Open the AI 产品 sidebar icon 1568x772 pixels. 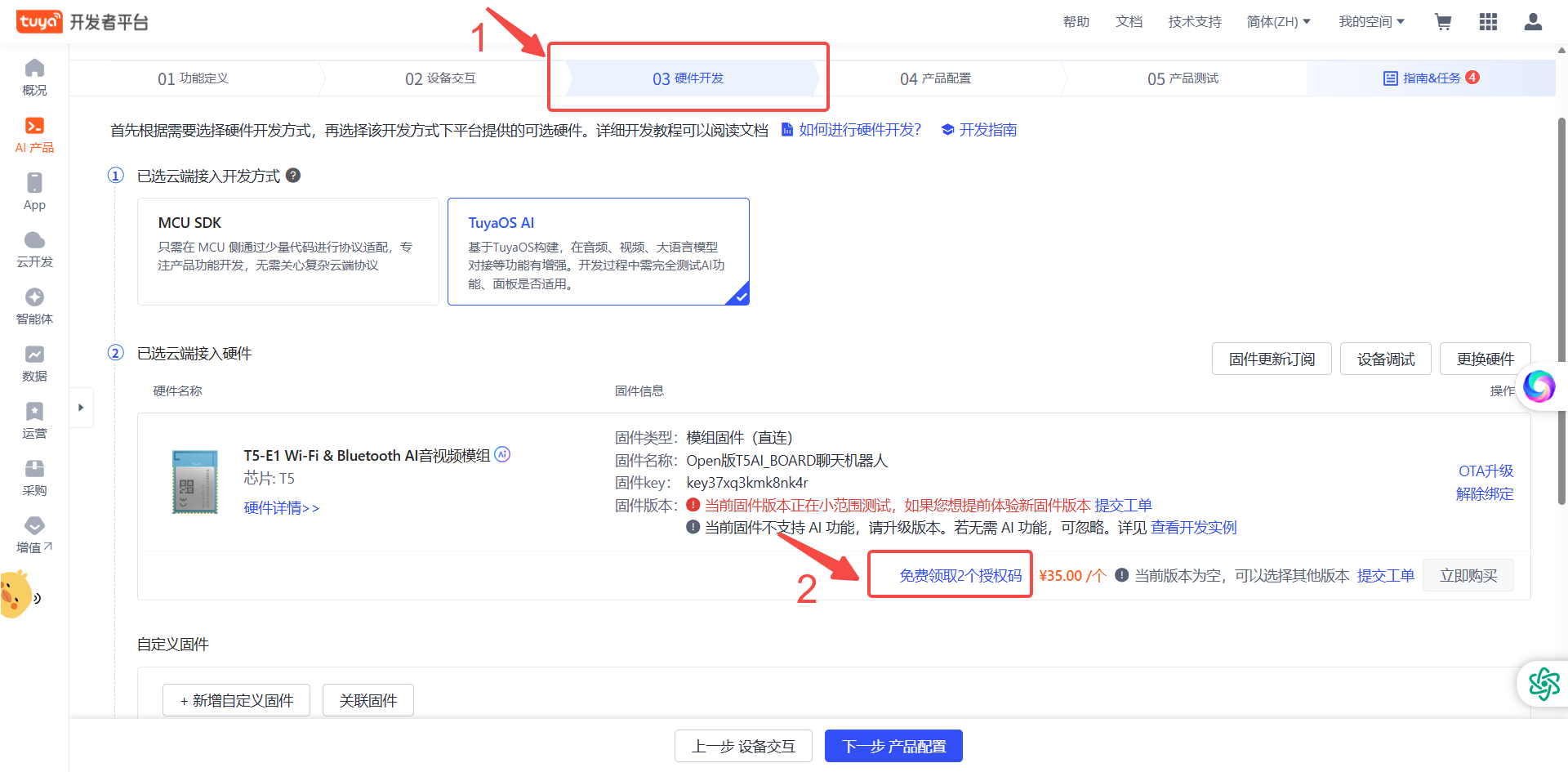click(34, 135)
